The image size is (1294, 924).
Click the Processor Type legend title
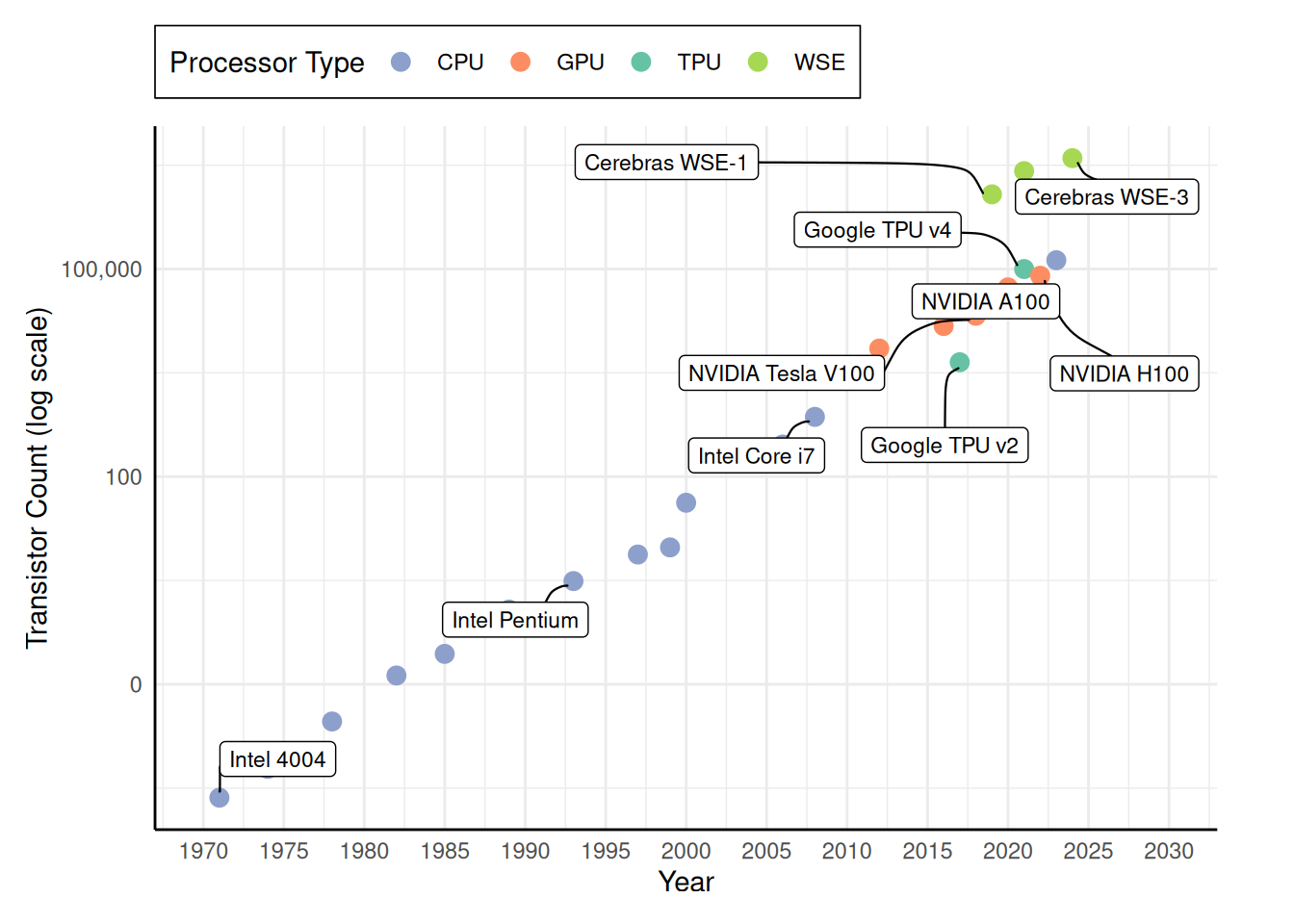click(x=267, y=63)
